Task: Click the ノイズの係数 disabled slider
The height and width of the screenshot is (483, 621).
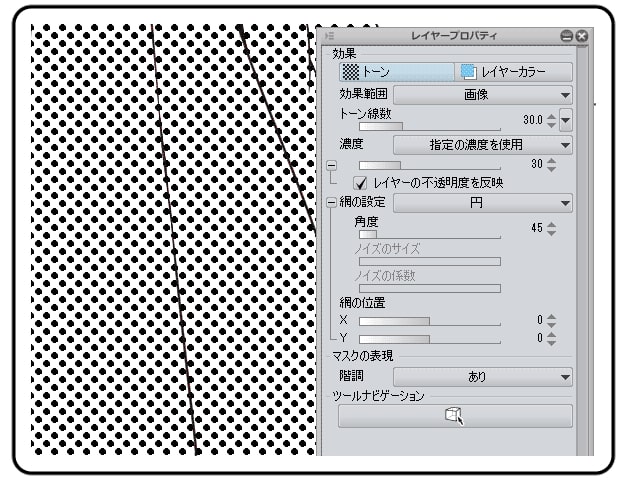Action: 430,288
